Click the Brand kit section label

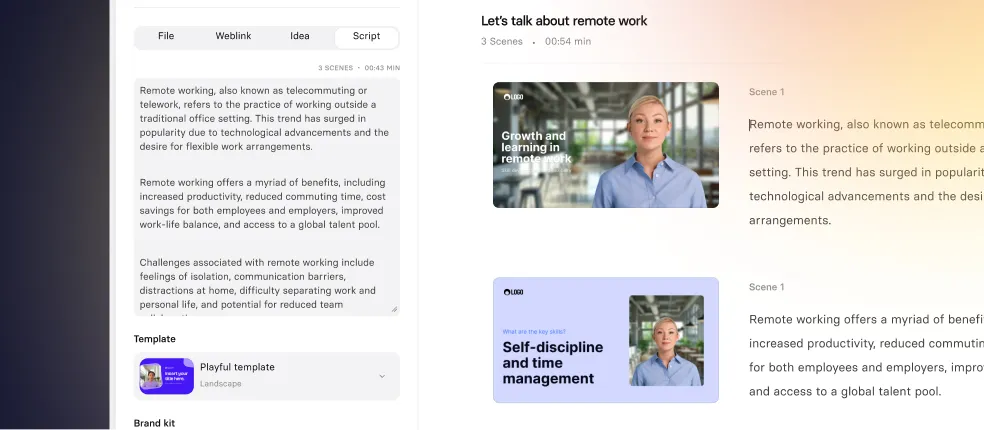pos(155,423)
